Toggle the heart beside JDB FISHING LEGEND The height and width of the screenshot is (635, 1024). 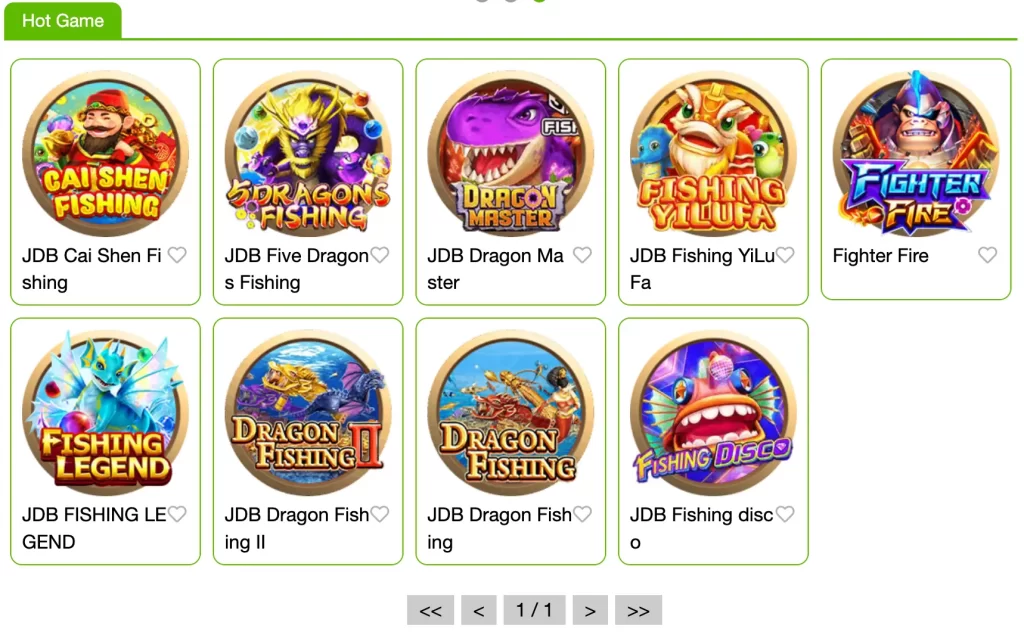click(177, 514)
